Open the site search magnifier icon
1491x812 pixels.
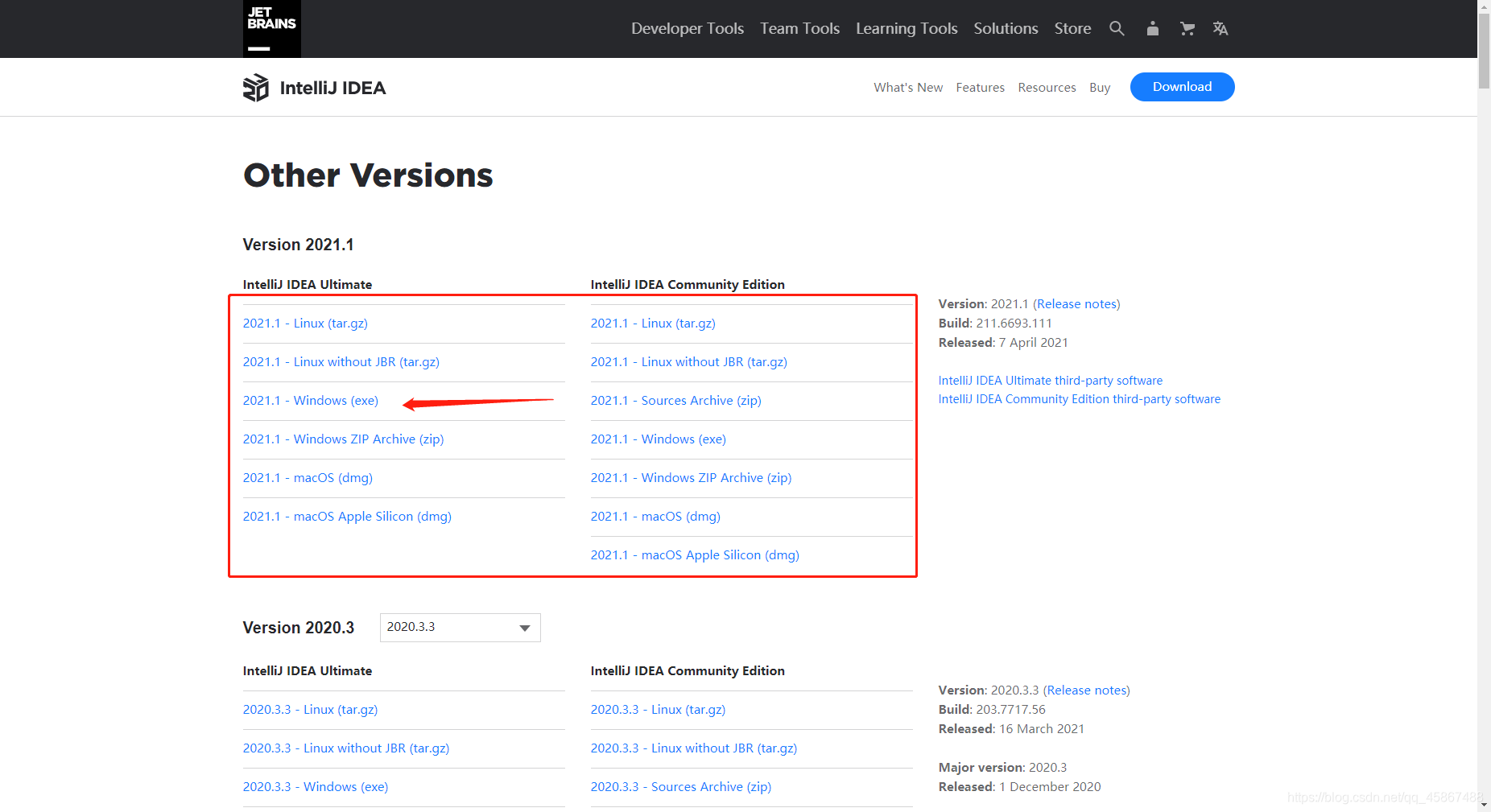[x=1117, y=28]
